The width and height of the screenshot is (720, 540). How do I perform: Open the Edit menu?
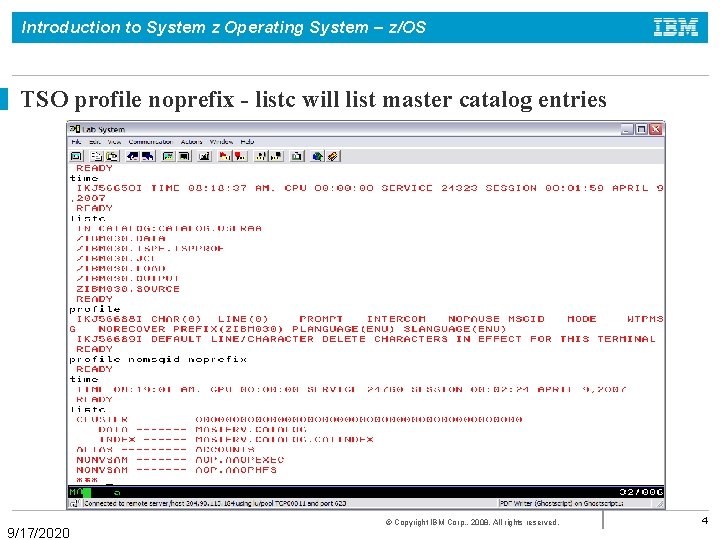click(95, 142)
